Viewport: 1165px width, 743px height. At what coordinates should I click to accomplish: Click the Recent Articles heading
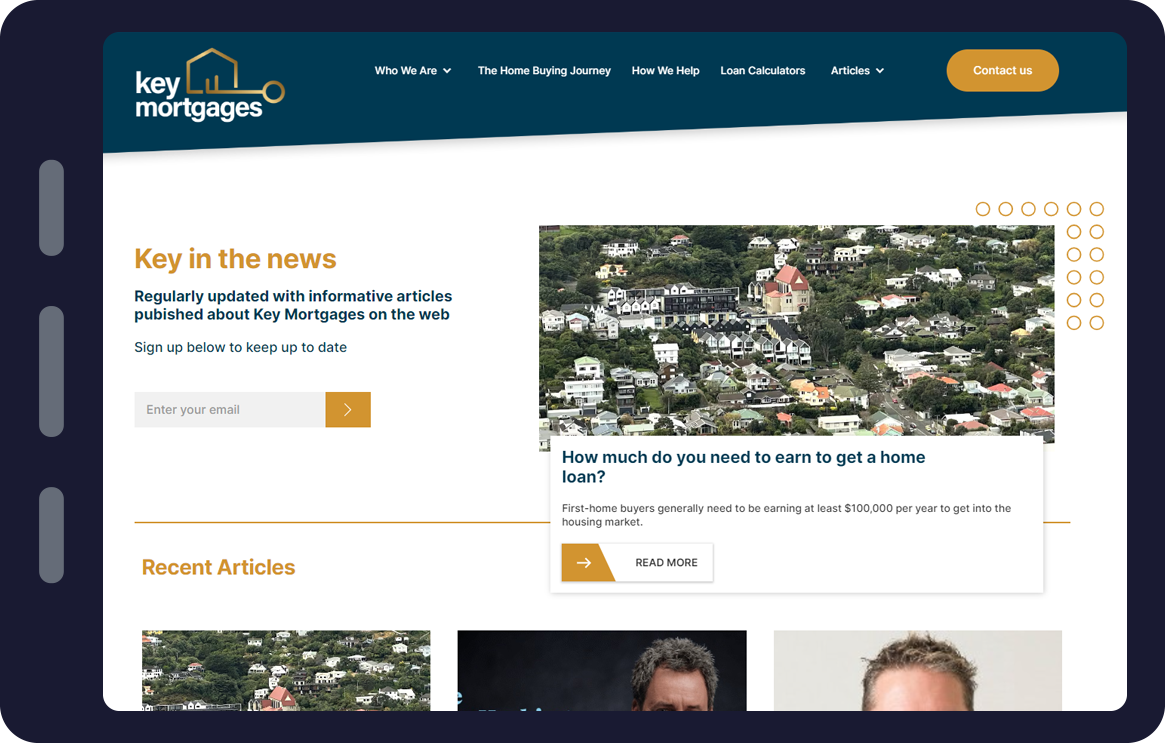(x=218, y=567)
